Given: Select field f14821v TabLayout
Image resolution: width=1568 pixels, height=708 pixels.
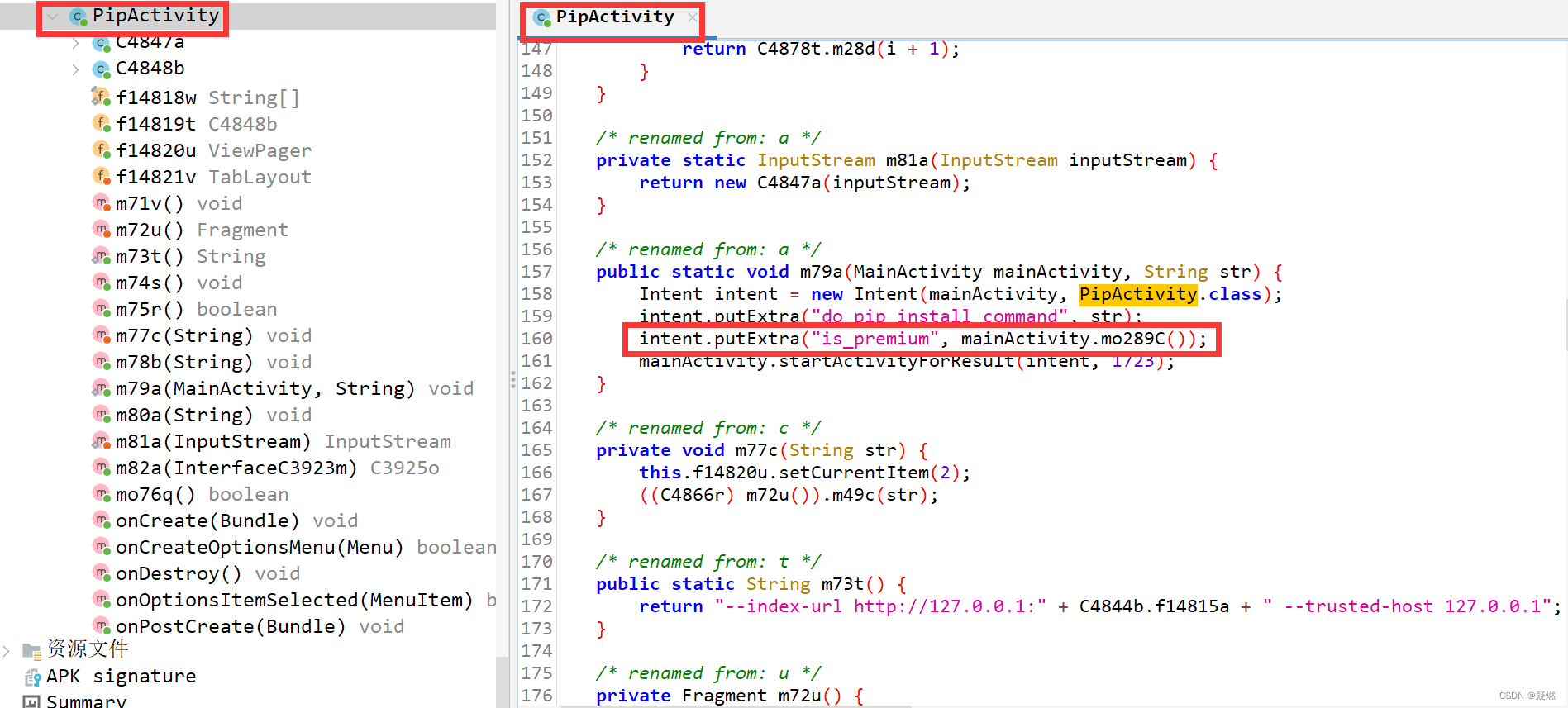Looking at the screenshot, I should (x=213, y=177).
